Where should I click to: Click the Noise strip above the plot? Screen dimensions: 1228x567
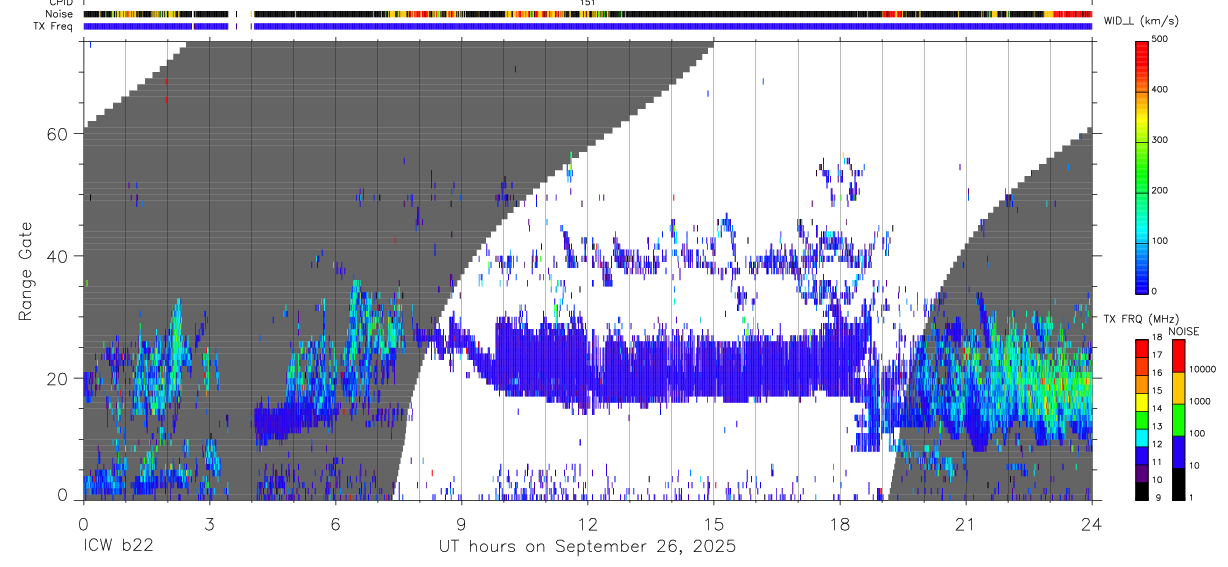coord(587,14)
